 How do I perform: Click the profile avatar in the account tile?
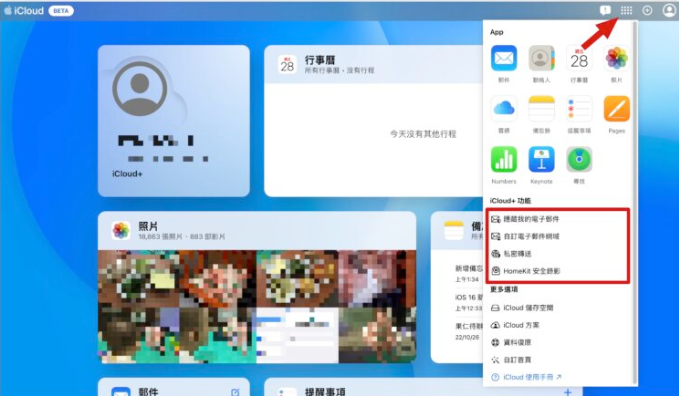click(x=139, y=88)
